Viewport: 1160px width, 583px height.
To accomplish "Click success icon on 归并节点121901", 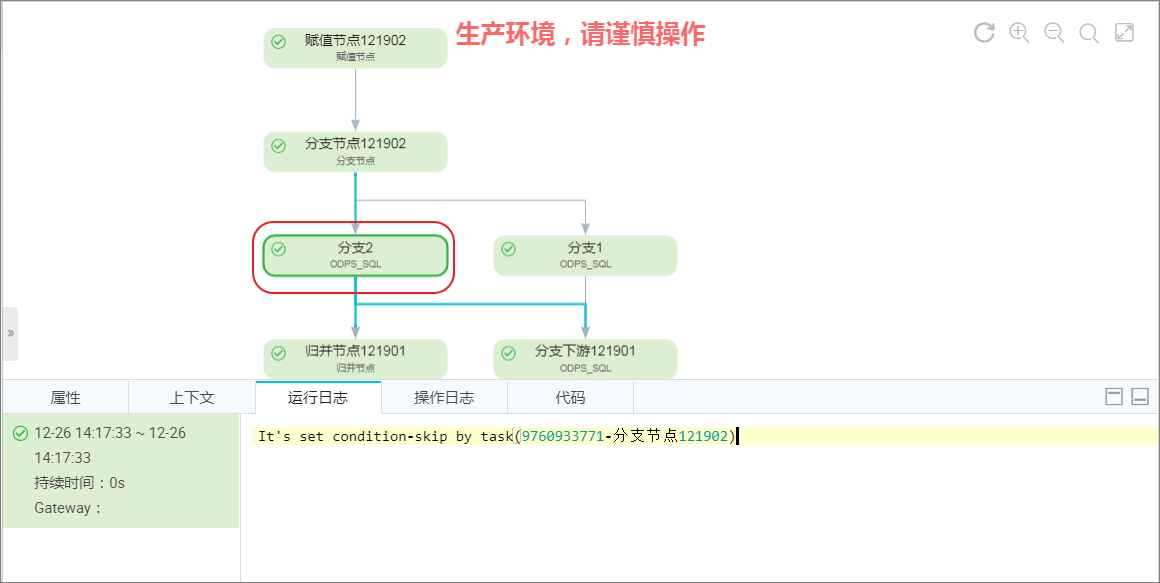I will [x=278, y=353].
